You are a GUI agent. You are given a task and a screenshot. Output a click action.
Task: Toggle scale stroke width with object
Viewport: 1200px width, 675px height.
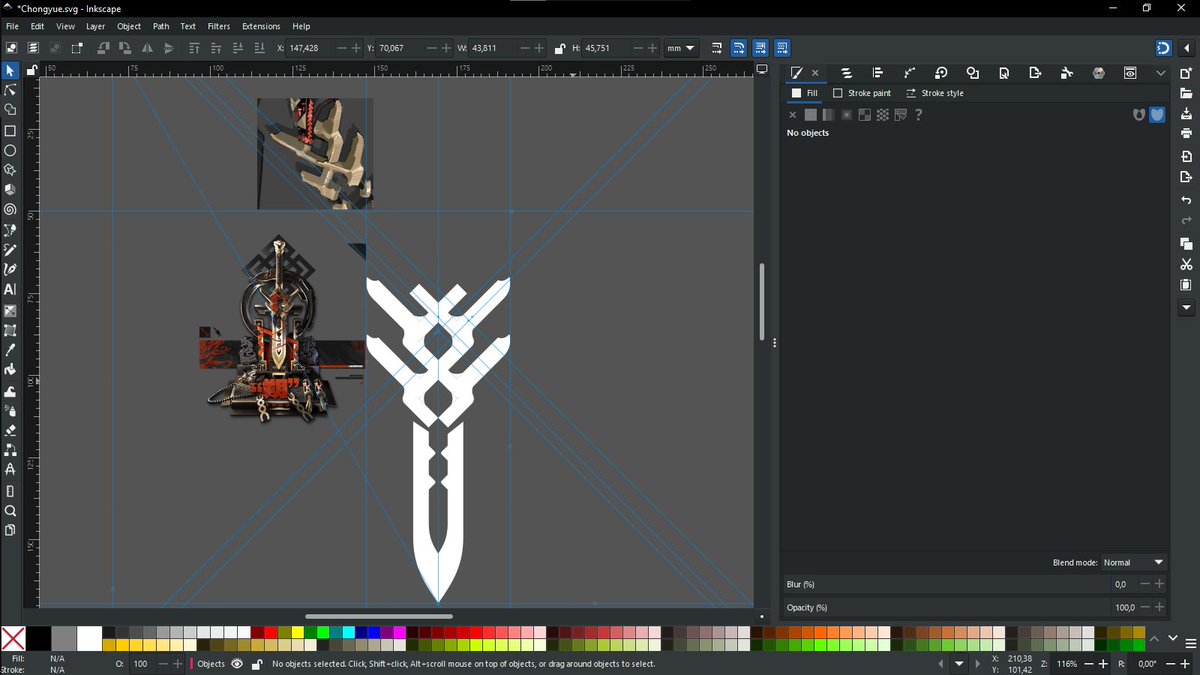tap(717, 48)
